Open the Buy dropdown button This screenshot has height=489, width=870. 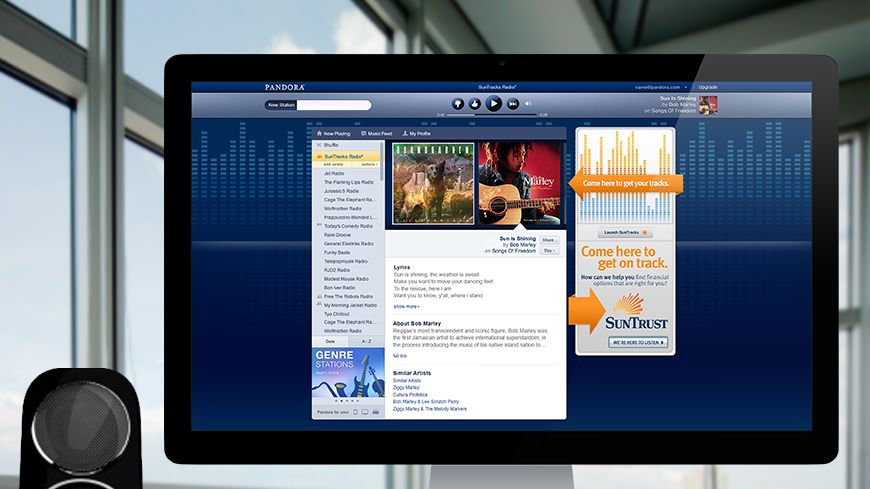(x=549, y=251)
